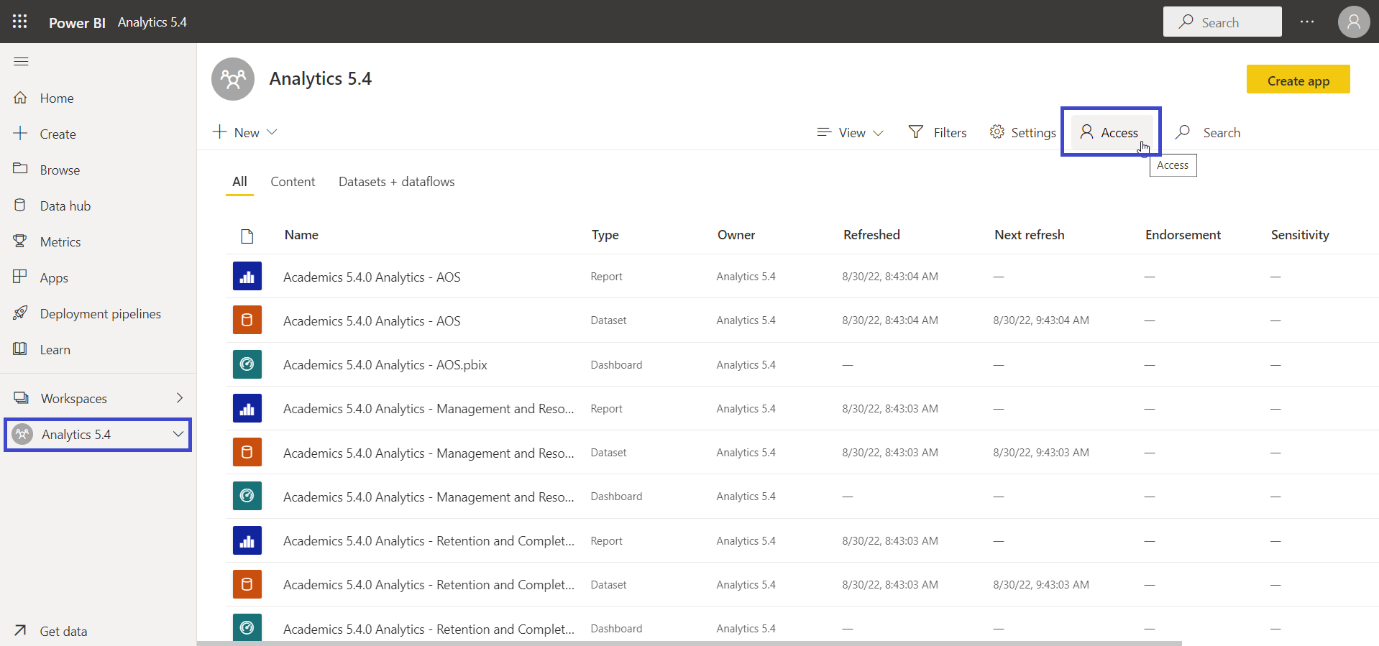Switch to the Content tab

(x=292, y=181)
